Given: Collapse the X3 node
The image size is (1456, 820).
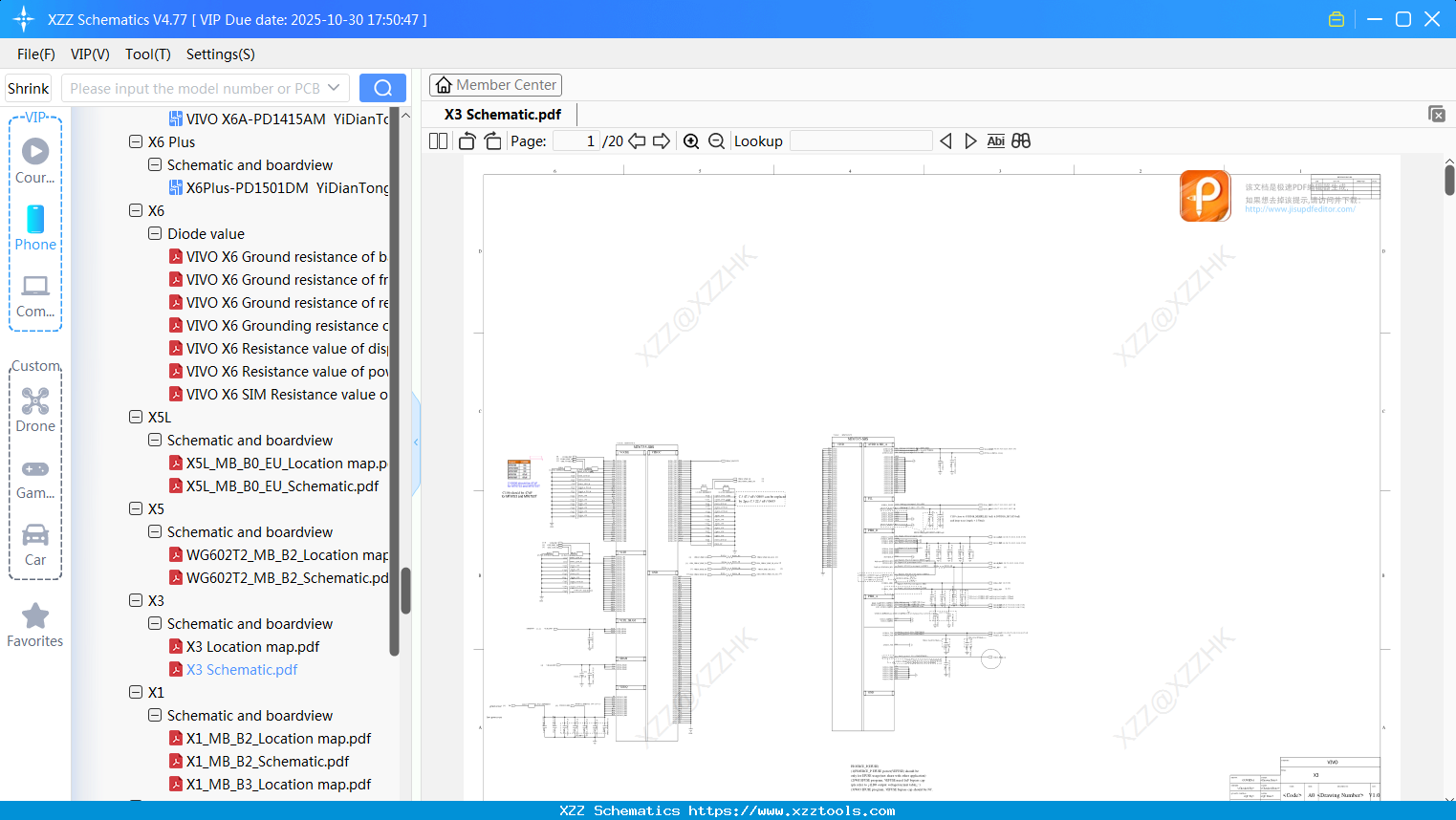Looking at the screenshot, I should pyautogui.click(x=136, y=600).
